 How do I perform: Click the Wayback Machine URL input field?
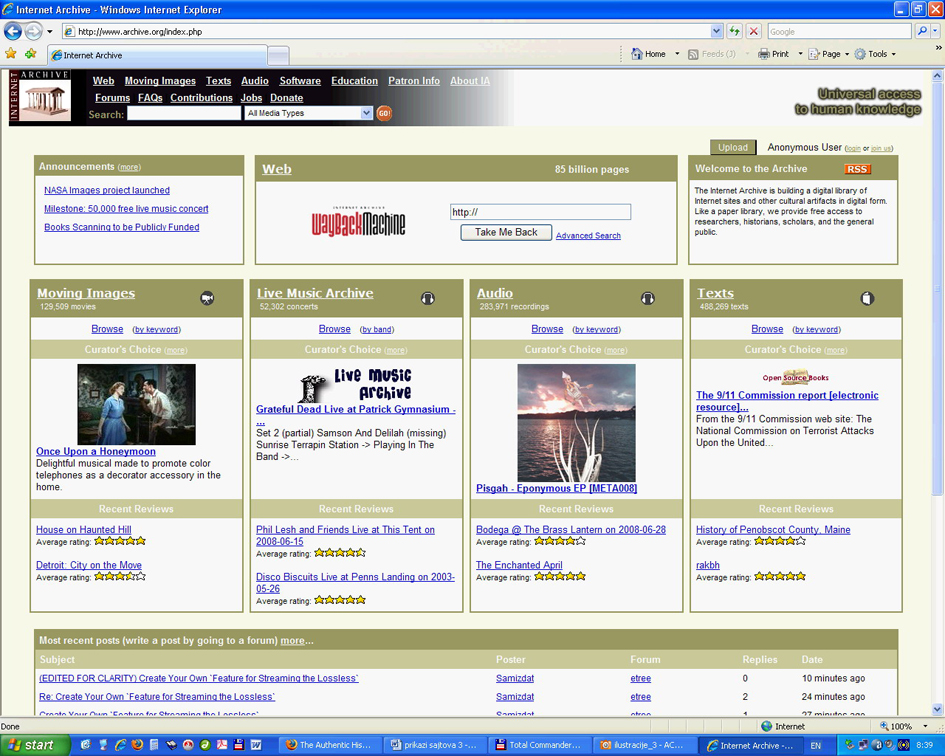(540, 212)
